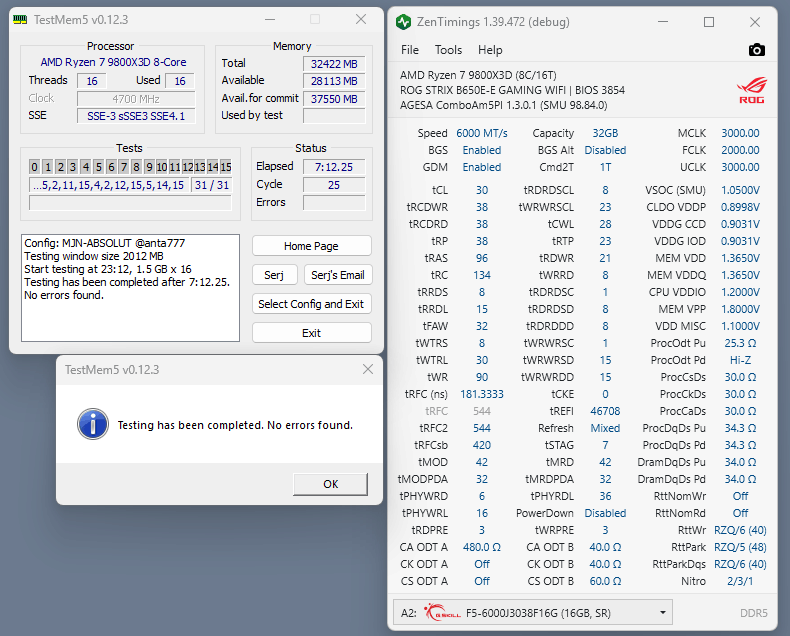
Task: Click the Cmd2T value 1T
Action: [x=605, y=167]
